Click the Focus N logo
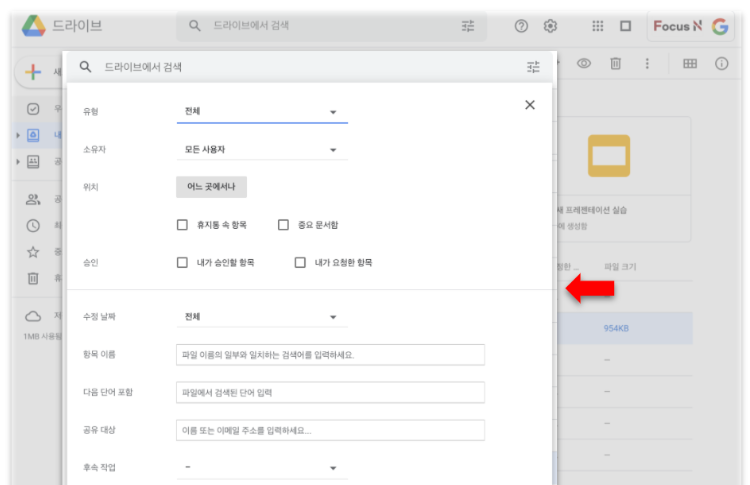 tap(677, 26)
